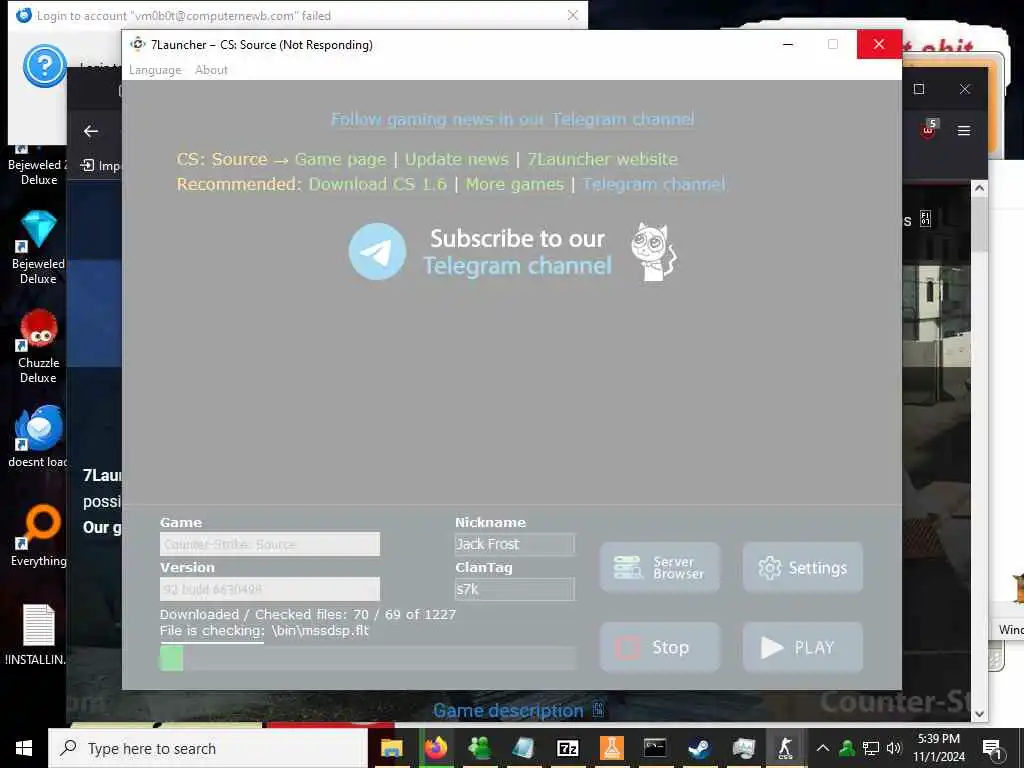Open the Windows Start menu
The image size is (1024, 768).
click(24, 748)
